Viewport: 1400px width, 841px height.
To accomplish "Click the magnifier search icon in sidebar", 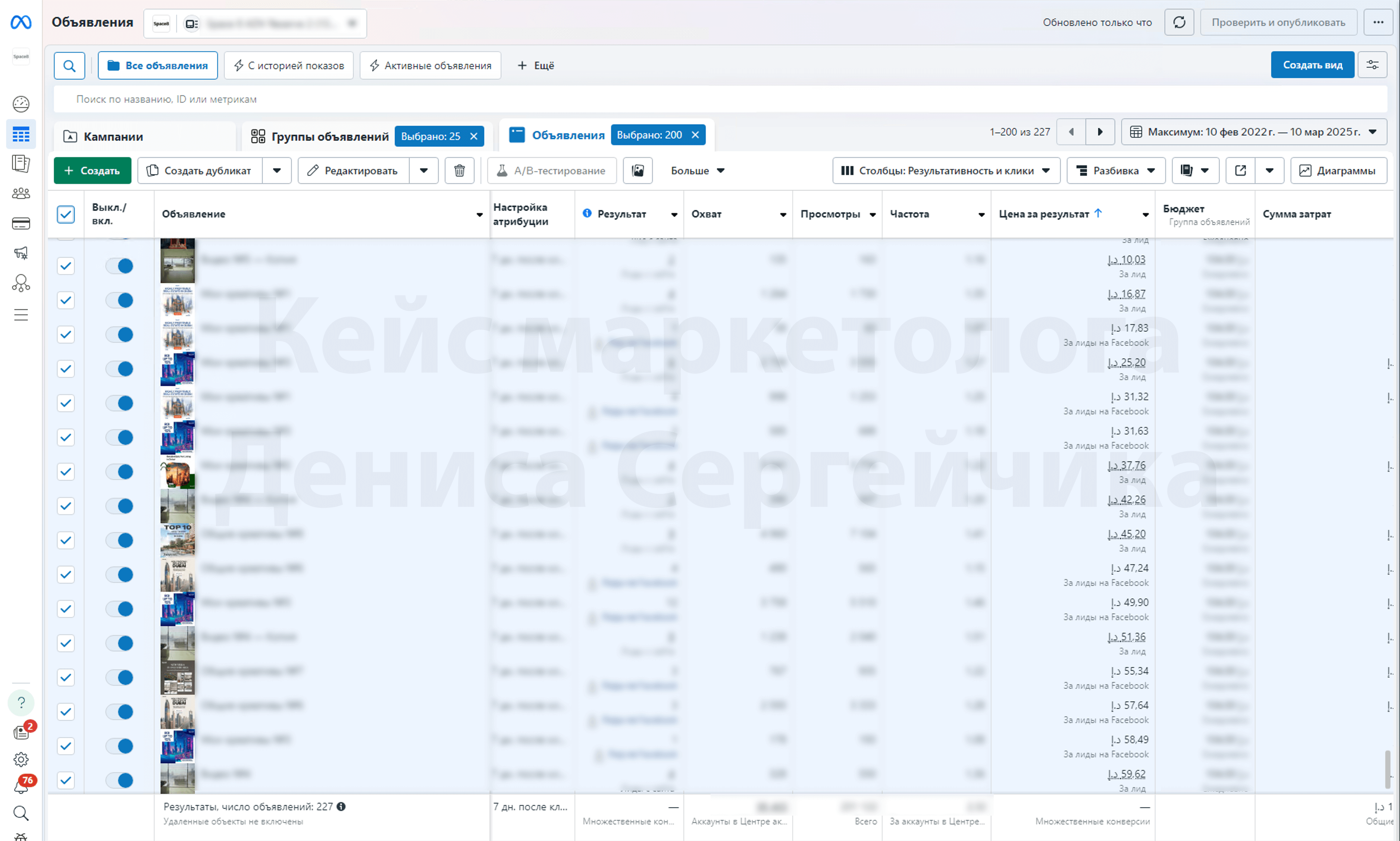I will pos(21,813).
